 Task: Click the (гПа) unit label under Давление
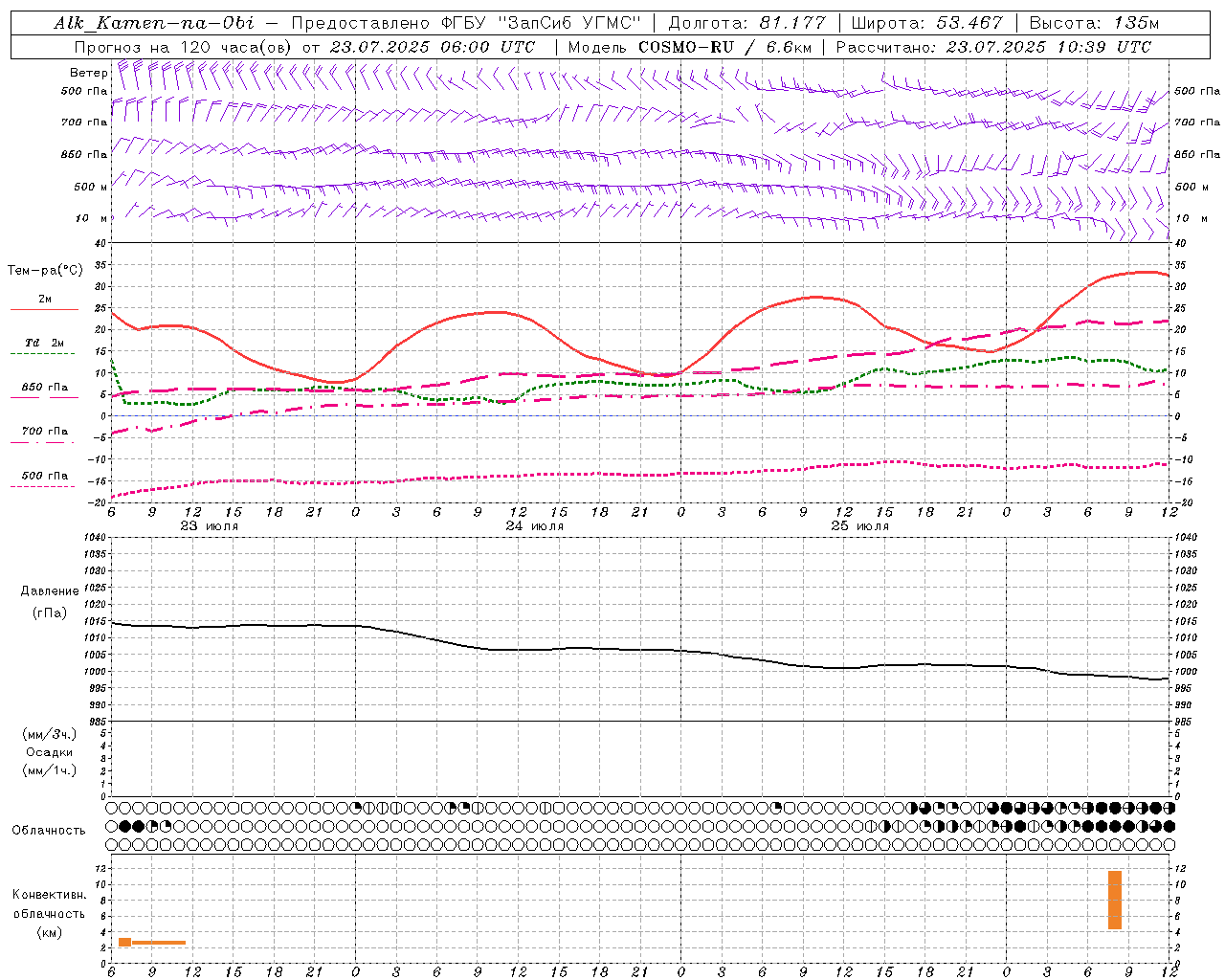[50, 612]
